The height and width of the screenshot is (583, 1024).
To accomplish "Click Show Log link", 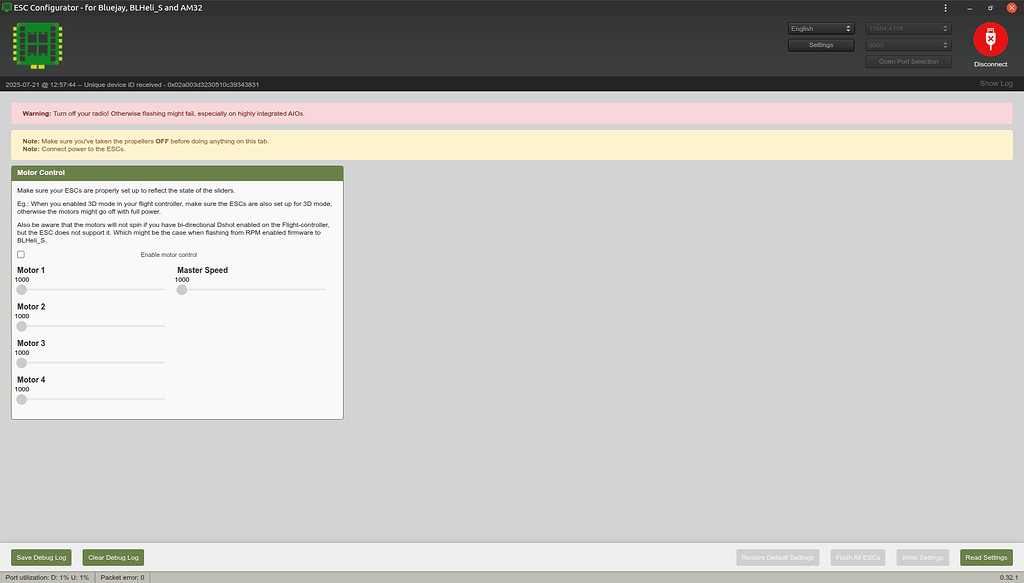I will pos(995,84).
